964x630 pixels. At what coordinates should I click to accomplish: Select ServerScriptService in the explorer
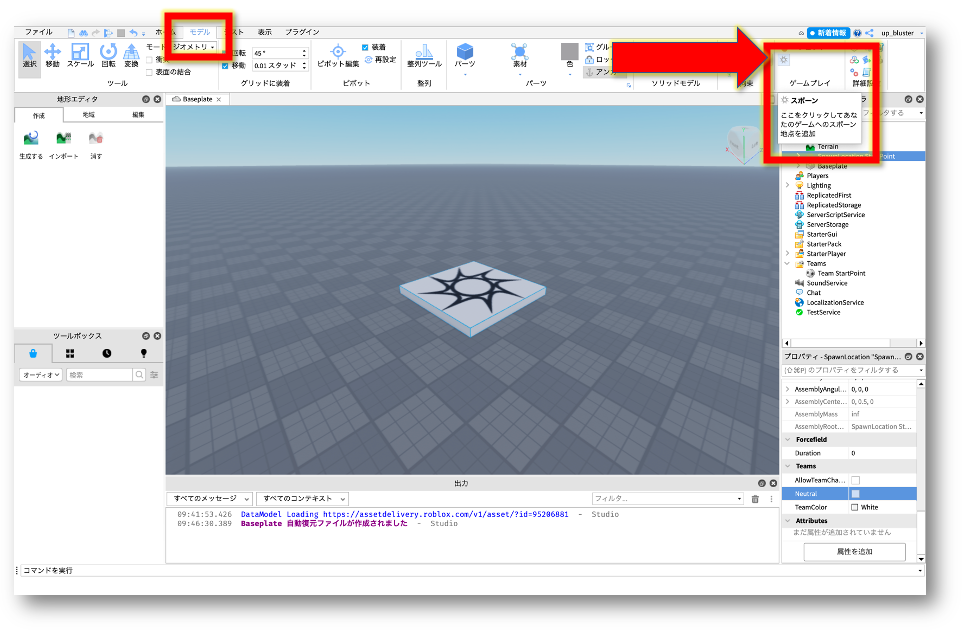click(836, 215)
